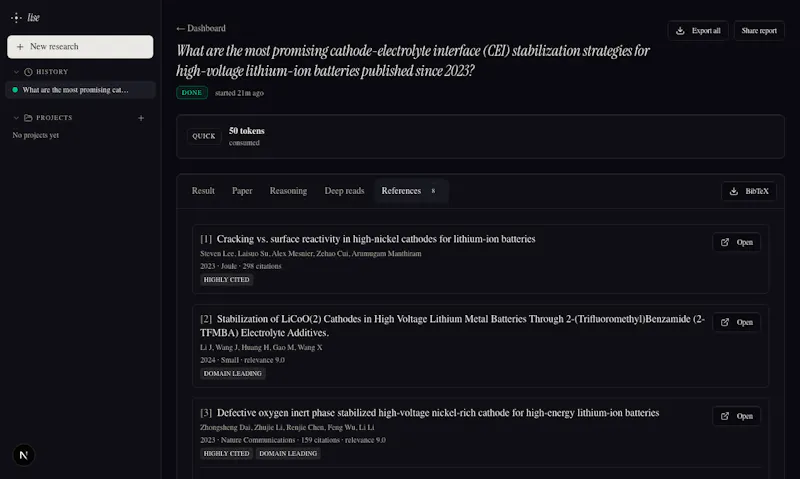Download BibTeX file
This screenshot has height=479, width=800.
[x=748, y=191]
